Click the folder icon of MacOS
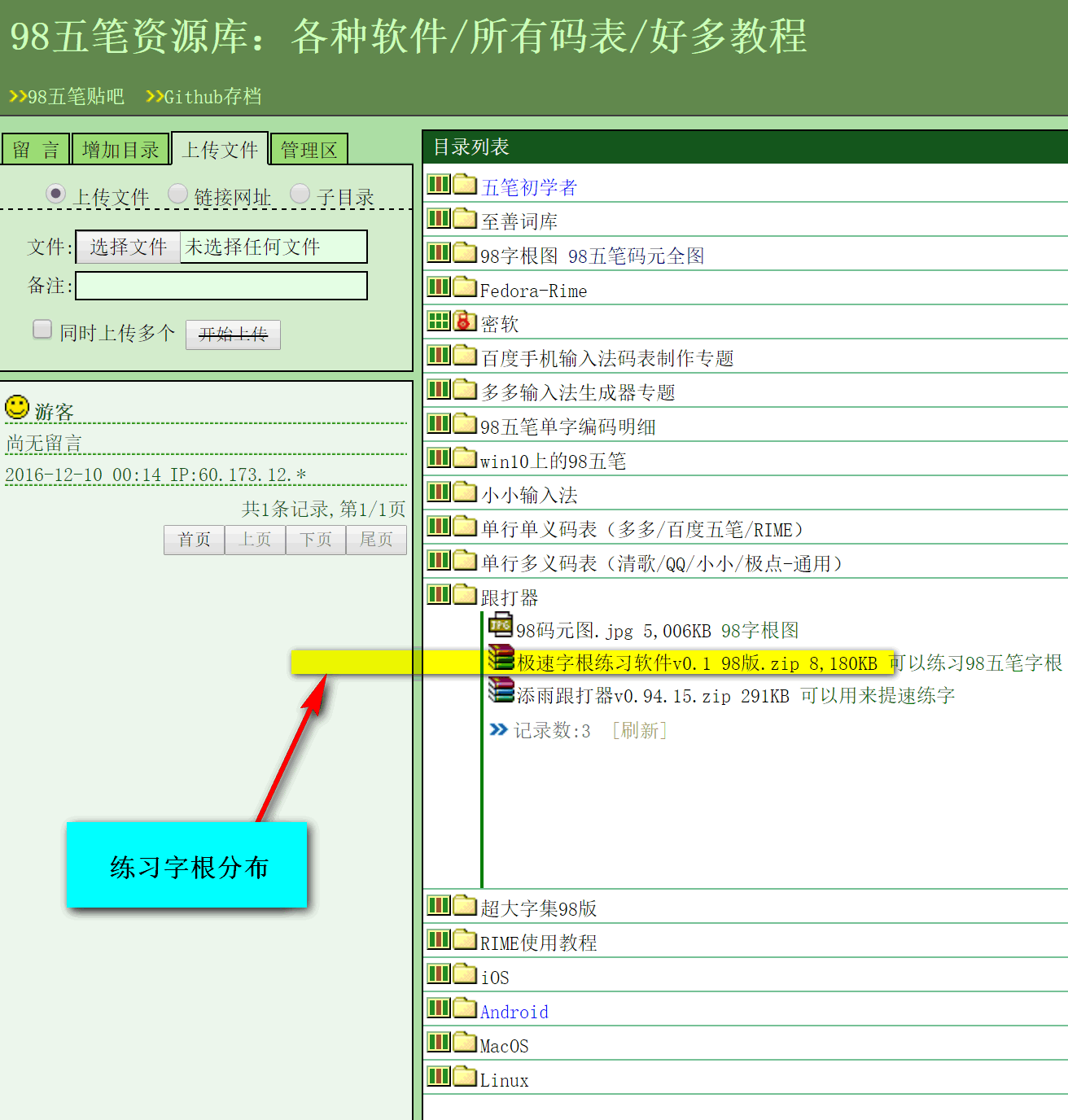The image size is (1068, 1120). click(x=465, y=1042)
